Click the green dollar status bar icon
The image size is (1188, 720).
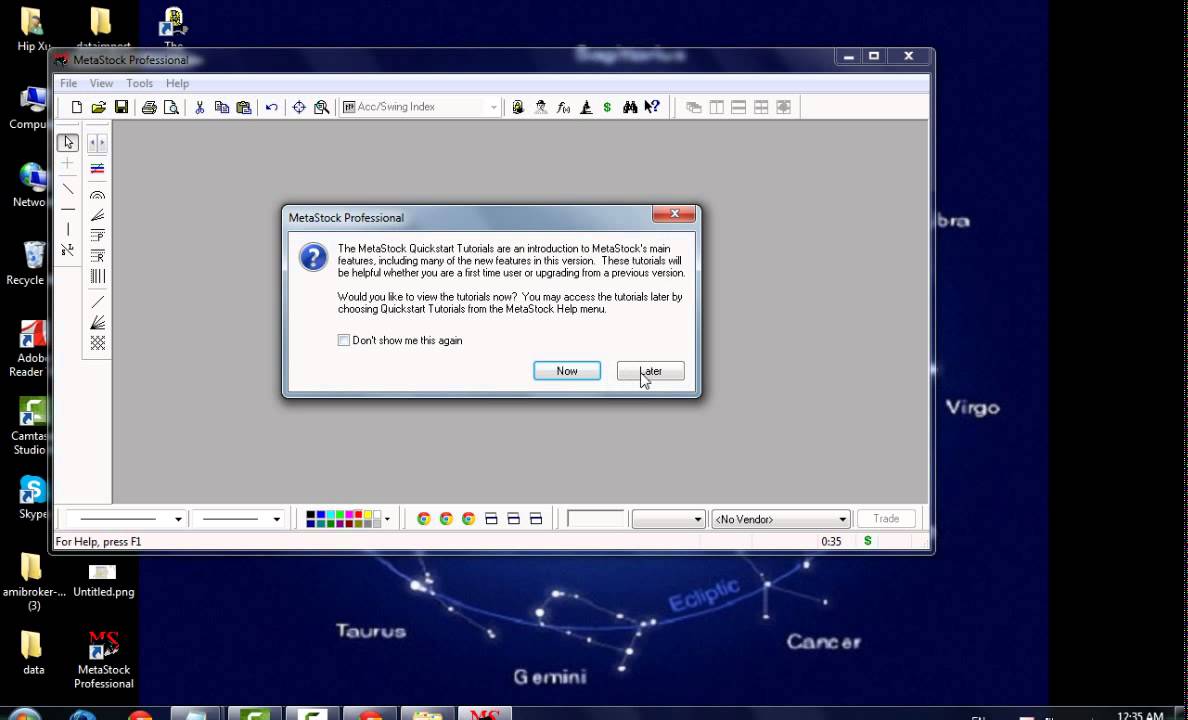point(868,541)
